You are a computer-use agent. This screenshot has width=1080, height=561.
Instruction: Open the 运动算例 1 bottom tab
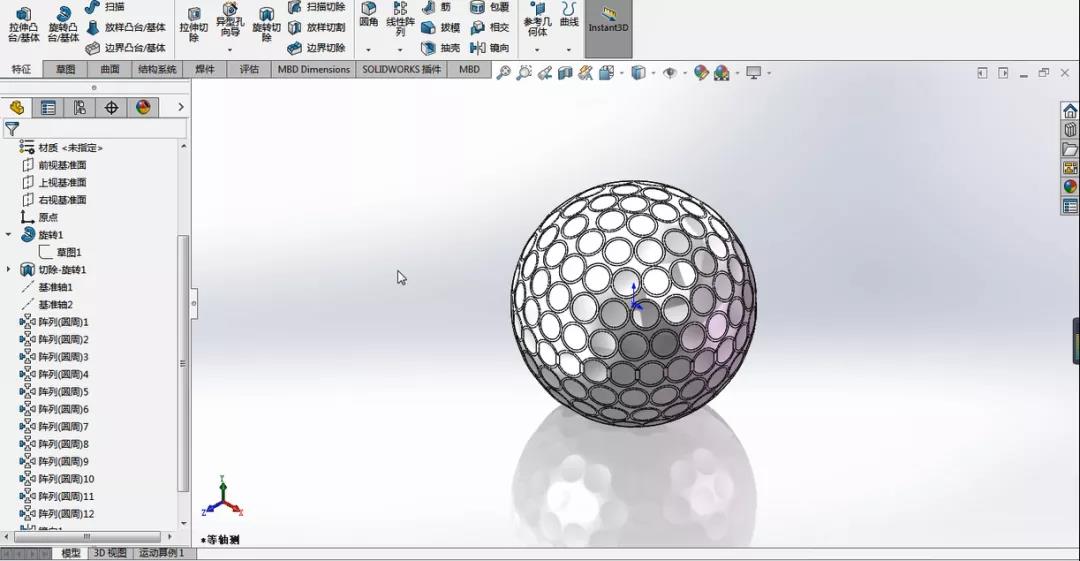[x=162, y=553]
